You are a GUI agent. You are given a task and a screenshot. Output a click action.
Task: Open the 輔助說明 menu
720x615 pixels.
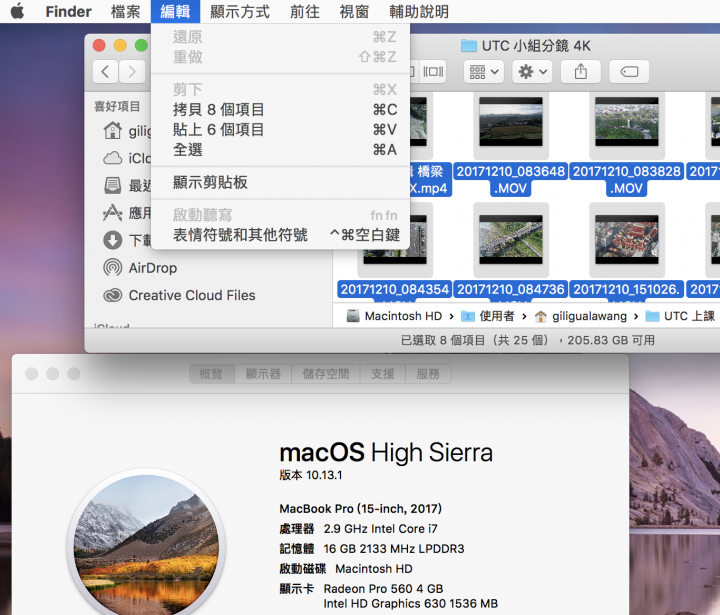click(x=419, y=11)
